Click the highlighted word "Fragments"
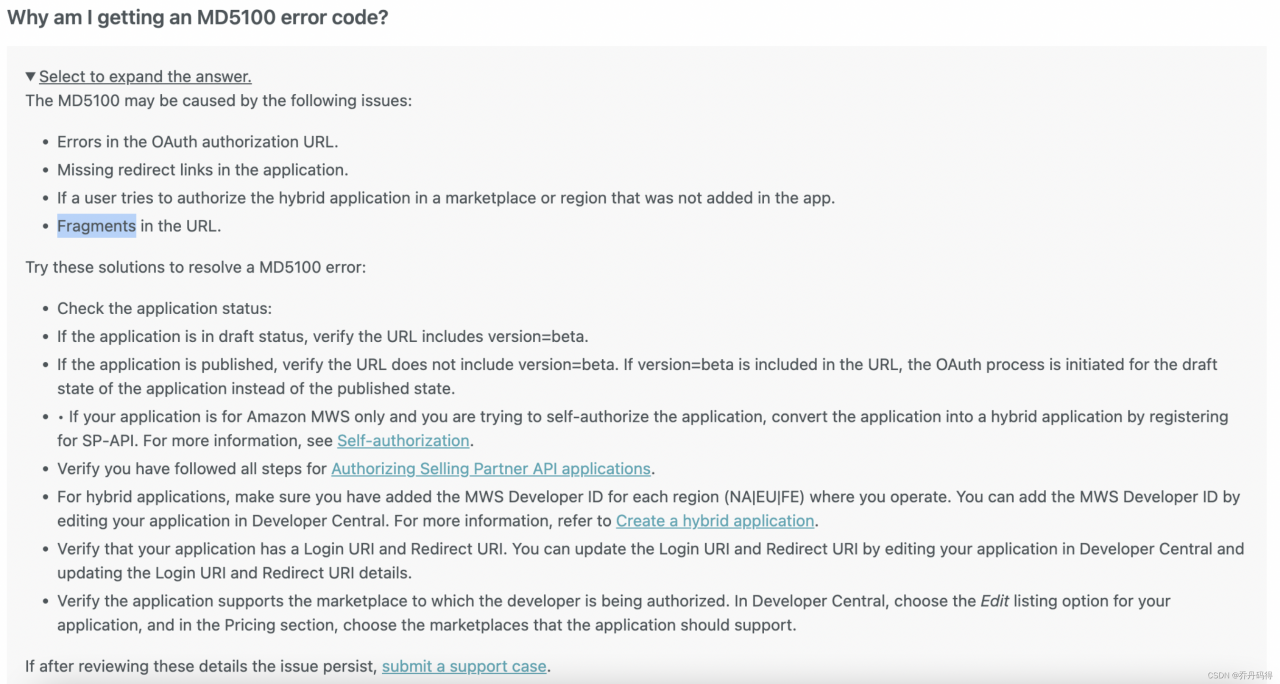Image resolution: width=1280 pixels, height=684 pixels. point(96,226)
